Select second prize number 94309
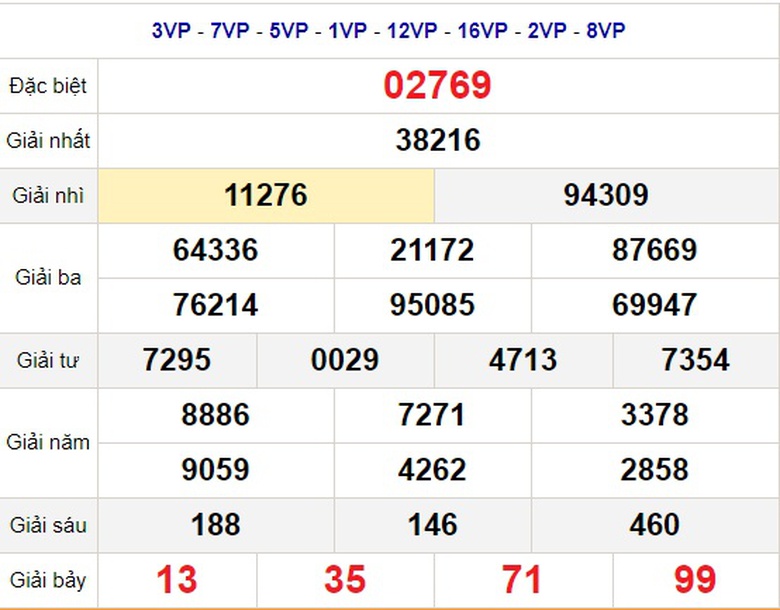The height and width of the screenshot is (610, 780). [x=606, y=195]
